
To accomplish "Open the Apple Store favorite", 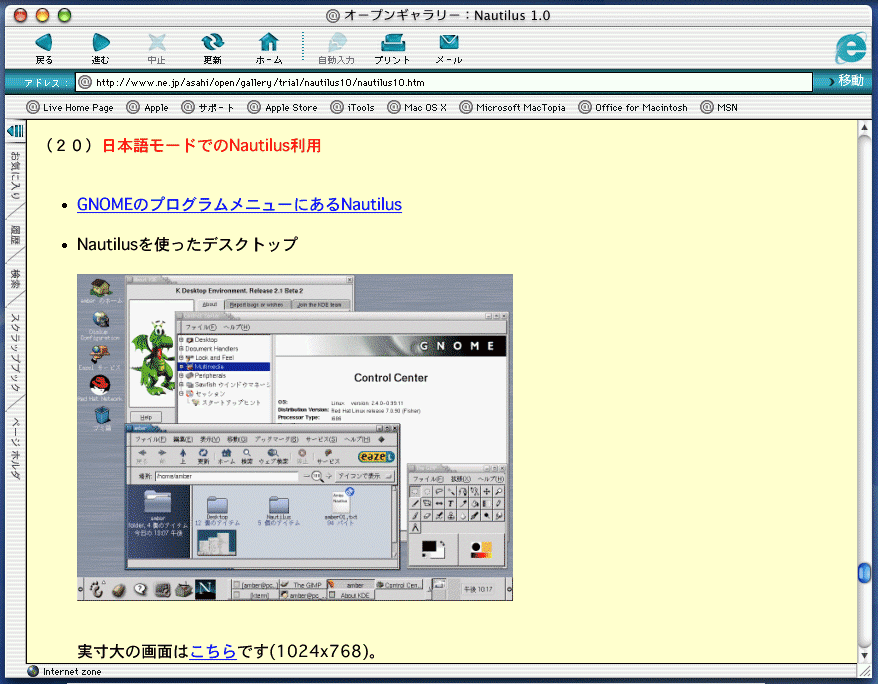I will (283, 107).
